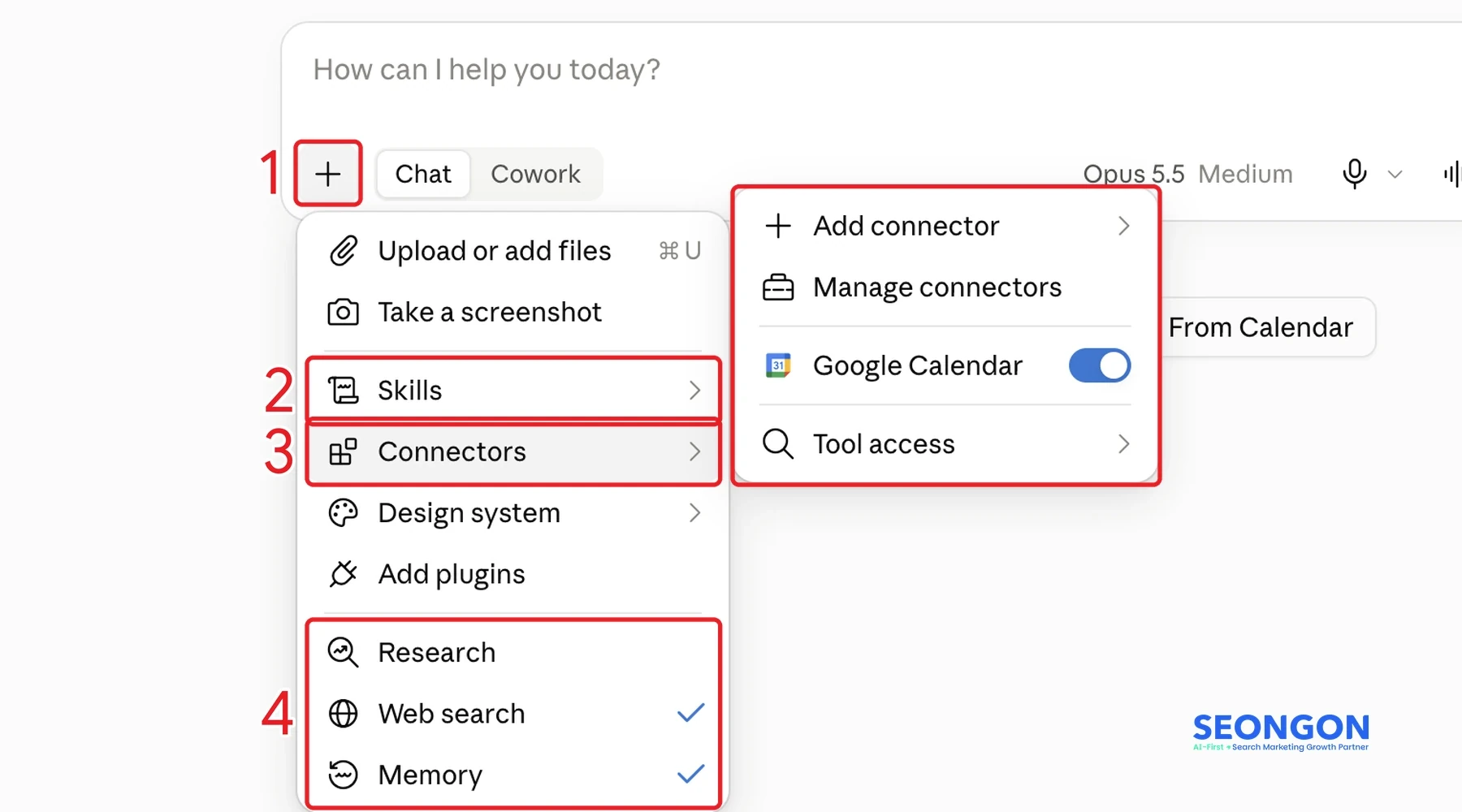1462x812 pixels.
Task: Uncheck the Memory checkmark
Action: point(690,774)
